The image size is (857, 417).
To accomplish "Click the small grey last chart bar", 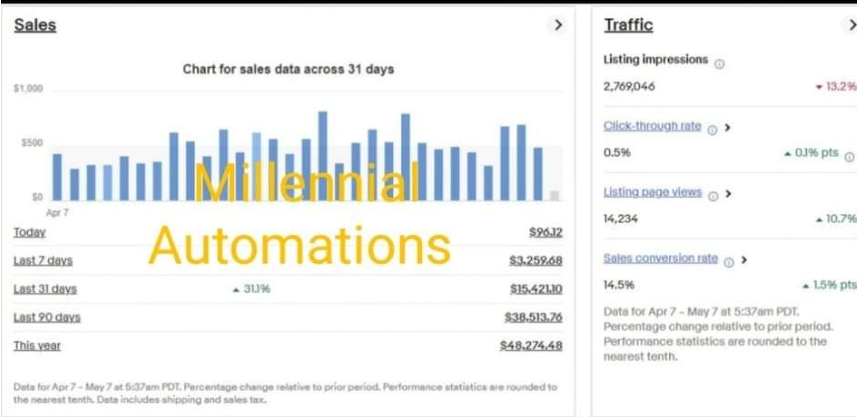I will (x=555, y=196).
